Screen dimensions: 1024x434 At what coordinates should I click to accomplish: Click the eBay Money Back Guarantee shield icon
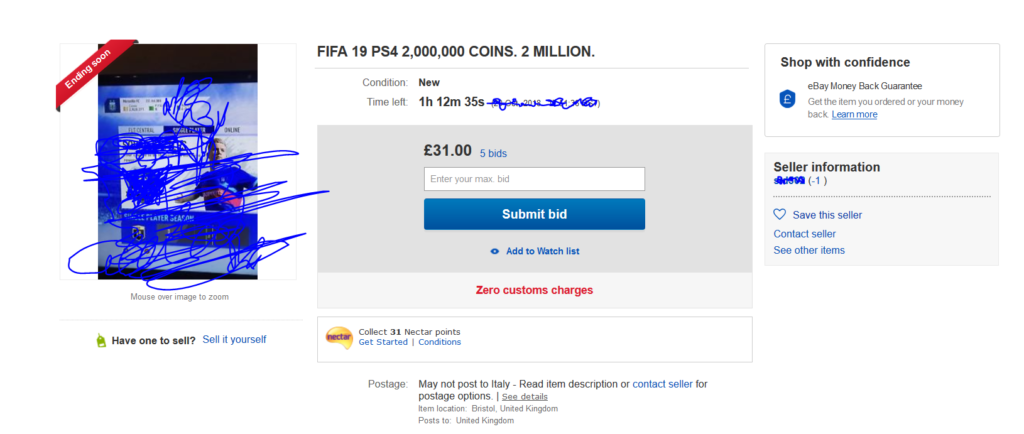click(x=787, y=100)
